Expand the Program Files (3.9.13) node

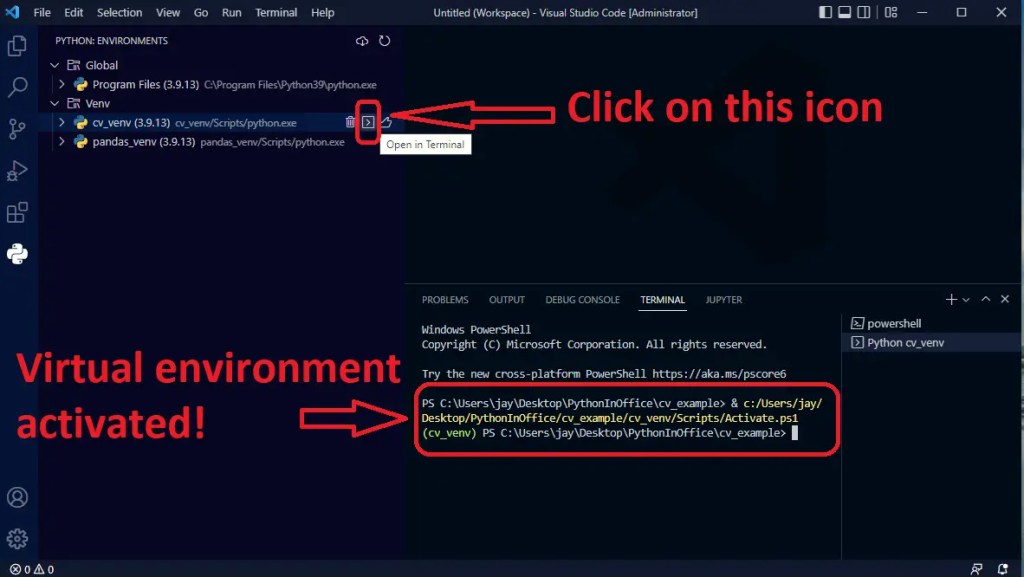pyautogui.click(x=61, y=84)
